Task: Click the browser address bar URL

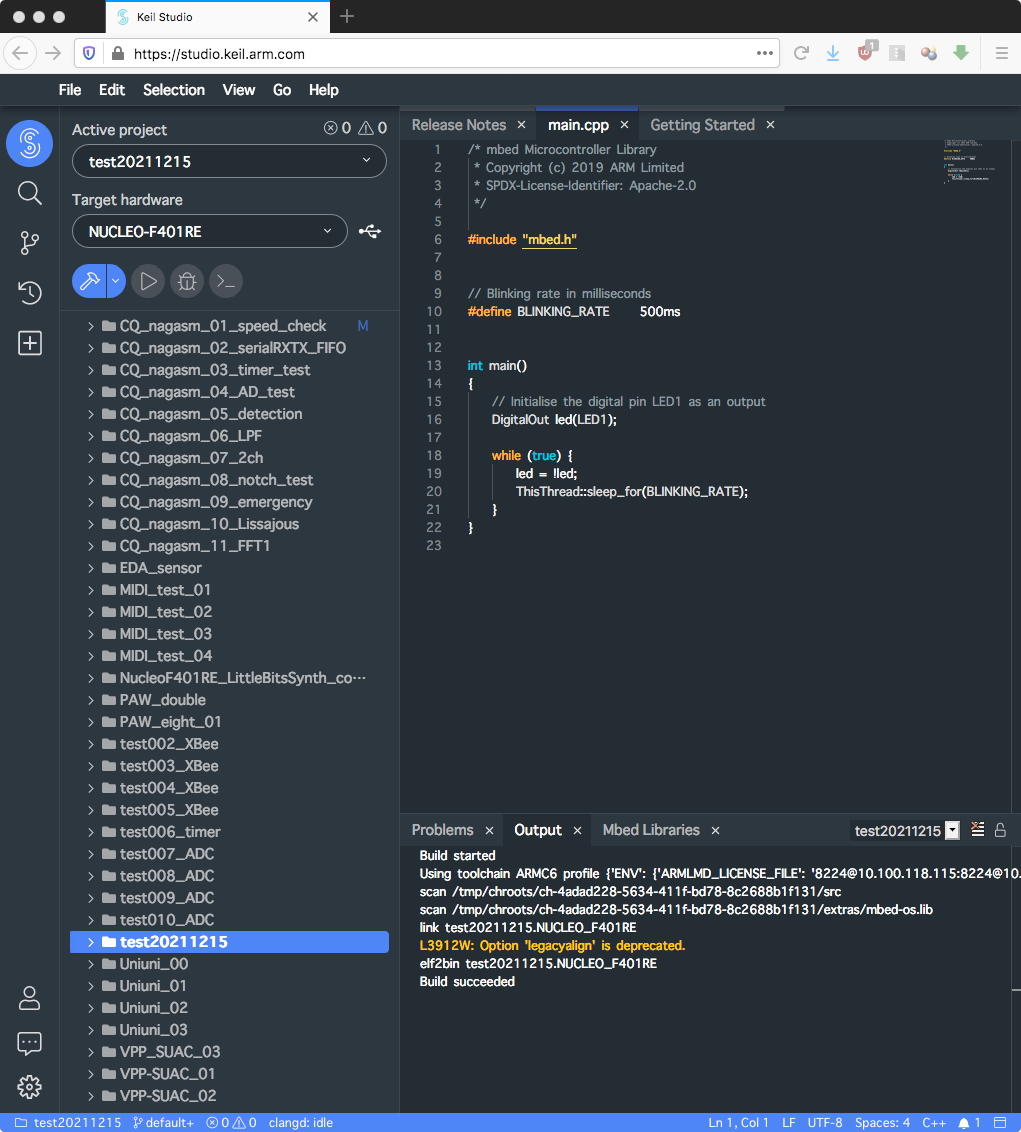Action: (x=219, y=53)
